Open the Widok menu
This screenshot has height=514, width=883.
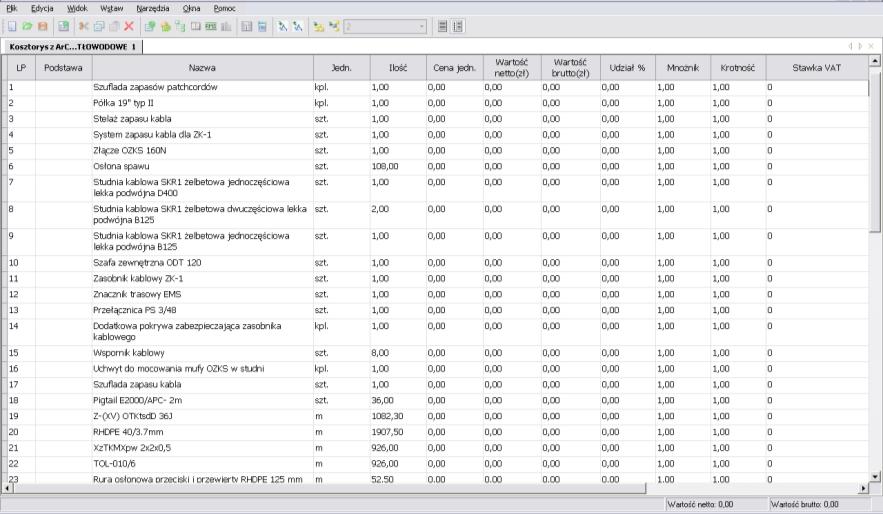[77, 8]
